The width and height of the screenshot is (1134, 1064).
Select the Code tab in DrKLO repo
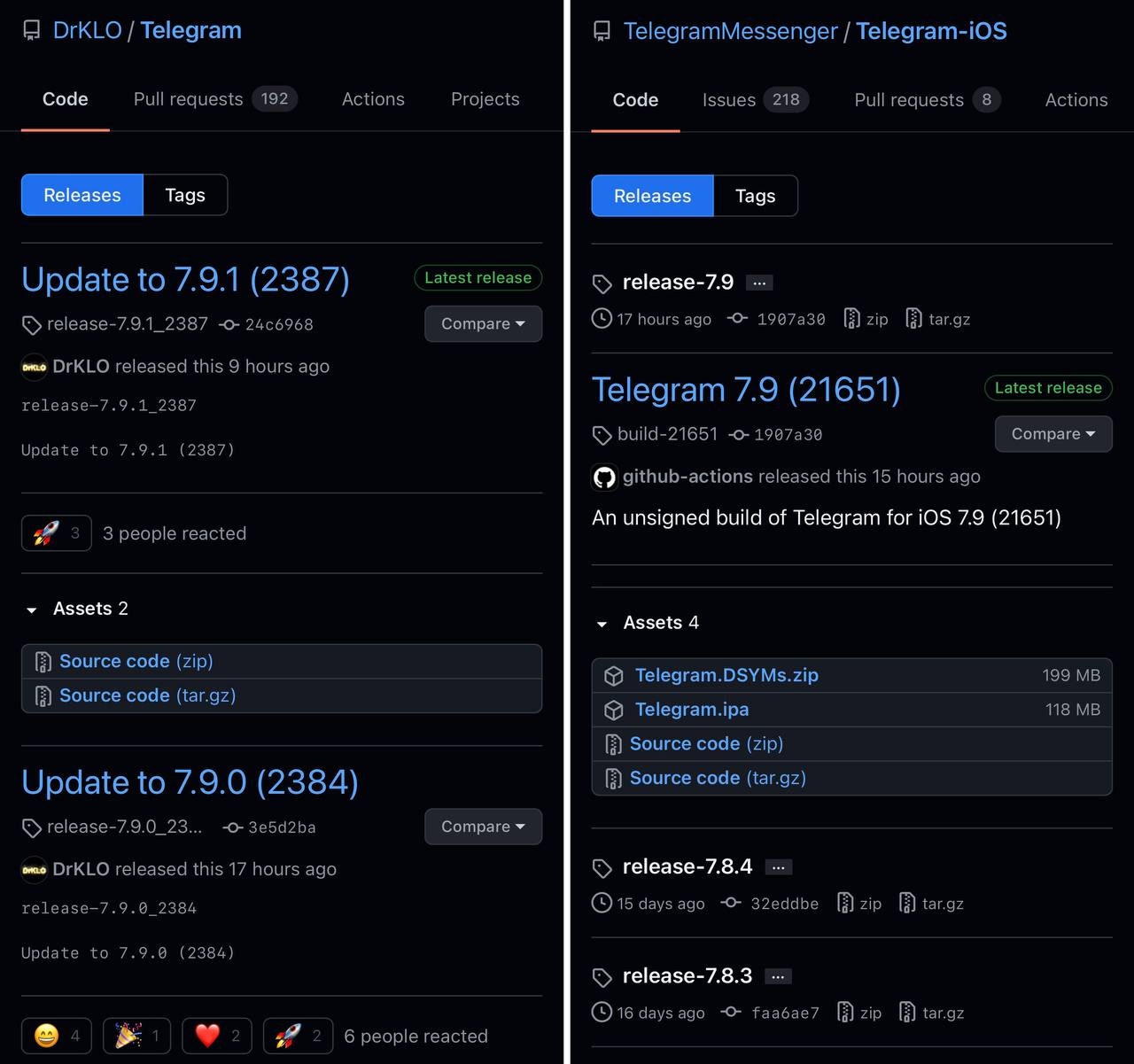(66, 99)
